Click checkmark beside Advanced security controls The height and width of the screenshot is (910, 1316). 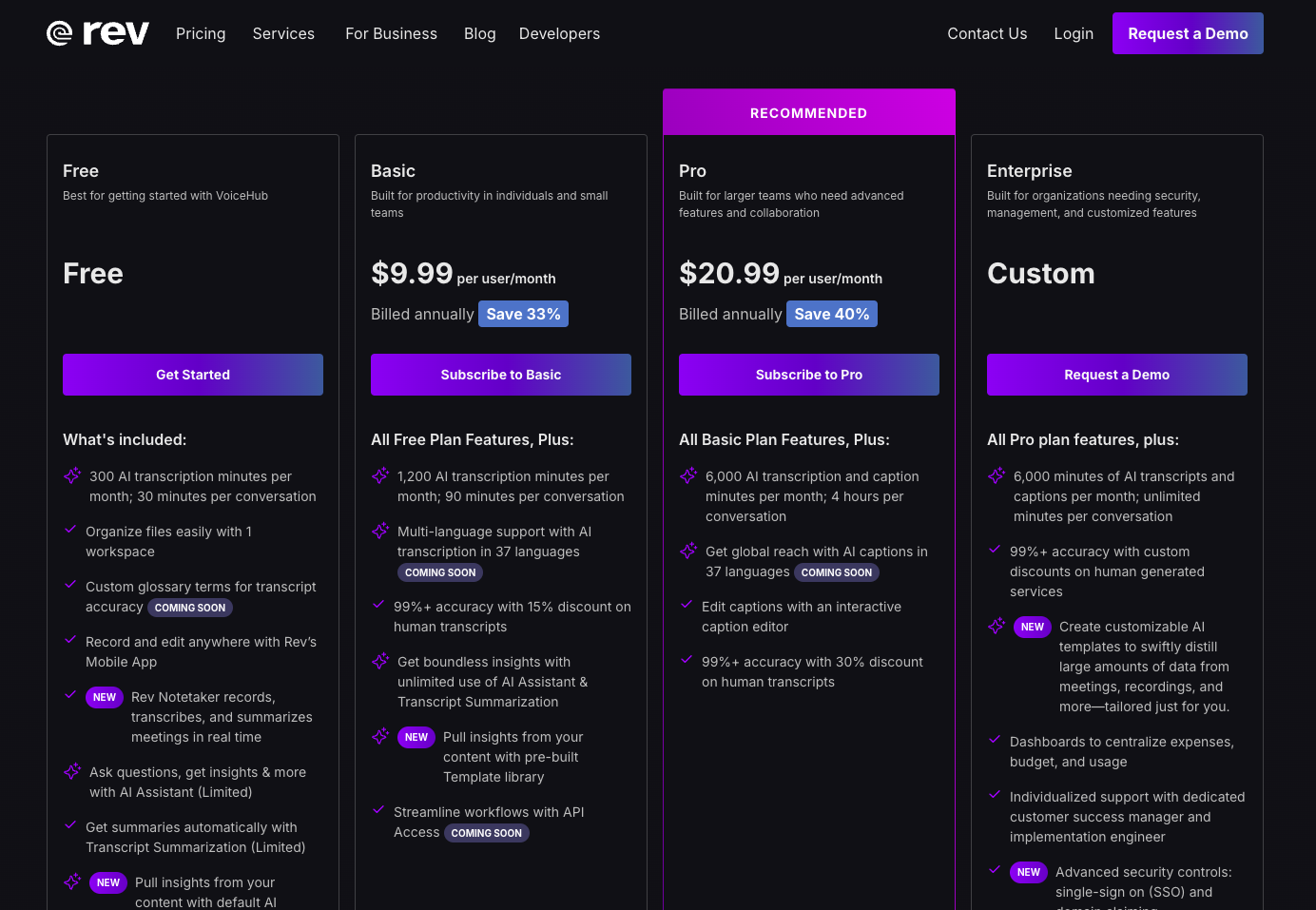pyautogui.click(x=995, y=870)
